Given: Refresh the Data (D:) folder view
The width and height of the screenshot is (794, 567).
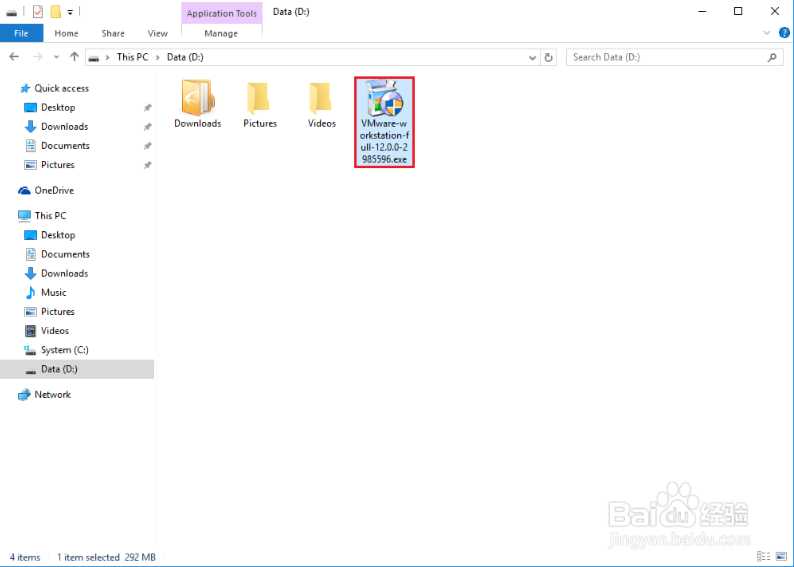Looking at the screenshot, I should (548, 57).
